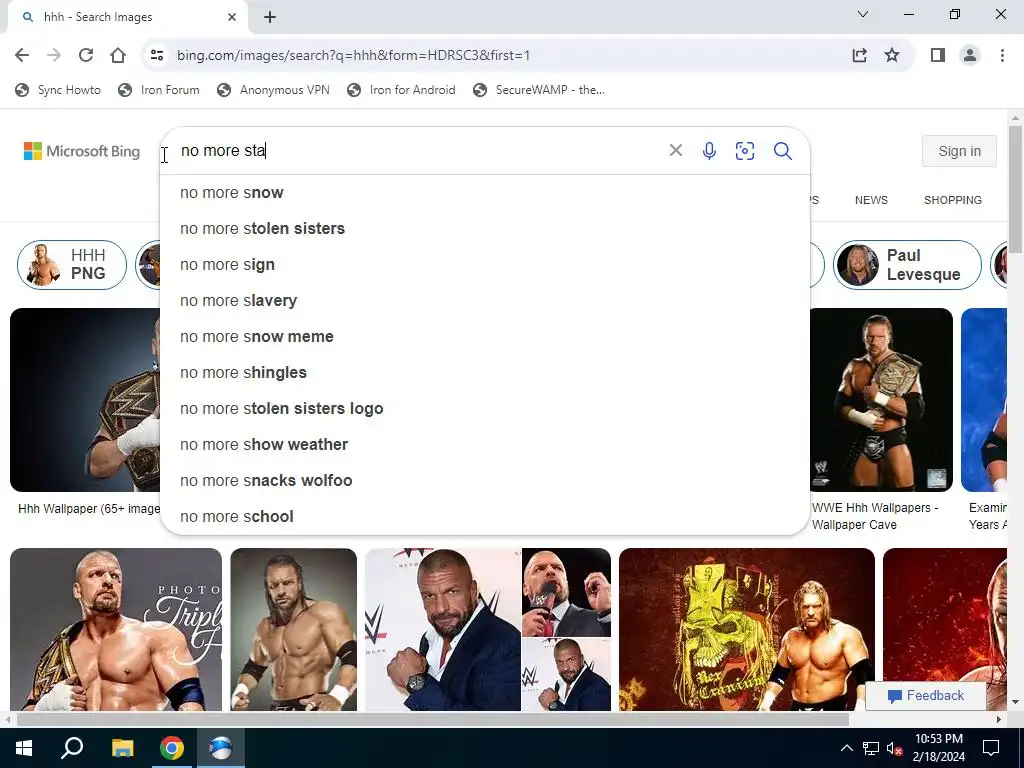Select suggestion 'no more snacks wolfoo'
The height and width of the screenshot is (768, 1024).
point(485,480)
